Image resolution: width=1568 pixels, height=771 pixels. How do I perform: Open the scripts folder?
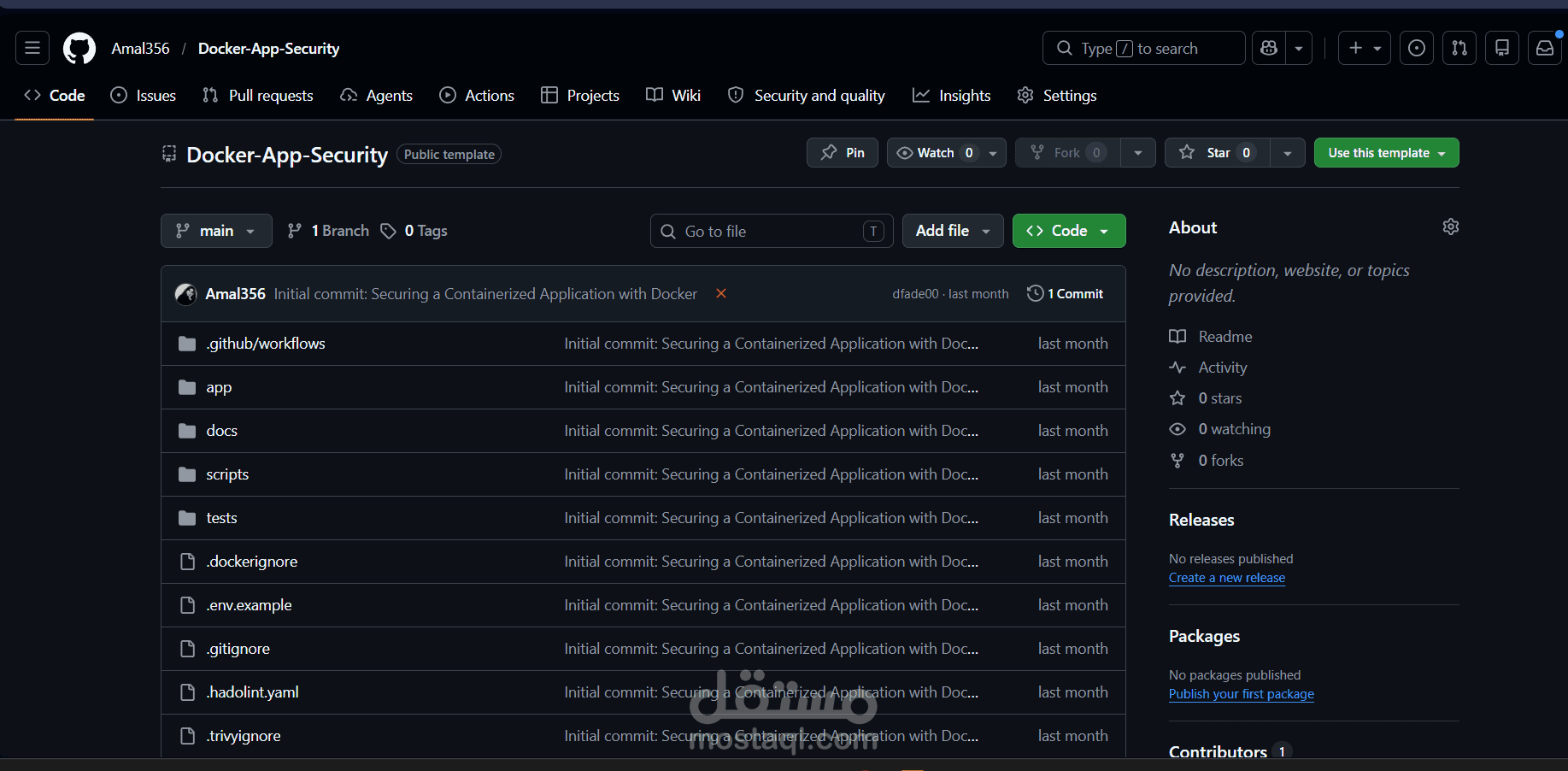tap(227, 474)
